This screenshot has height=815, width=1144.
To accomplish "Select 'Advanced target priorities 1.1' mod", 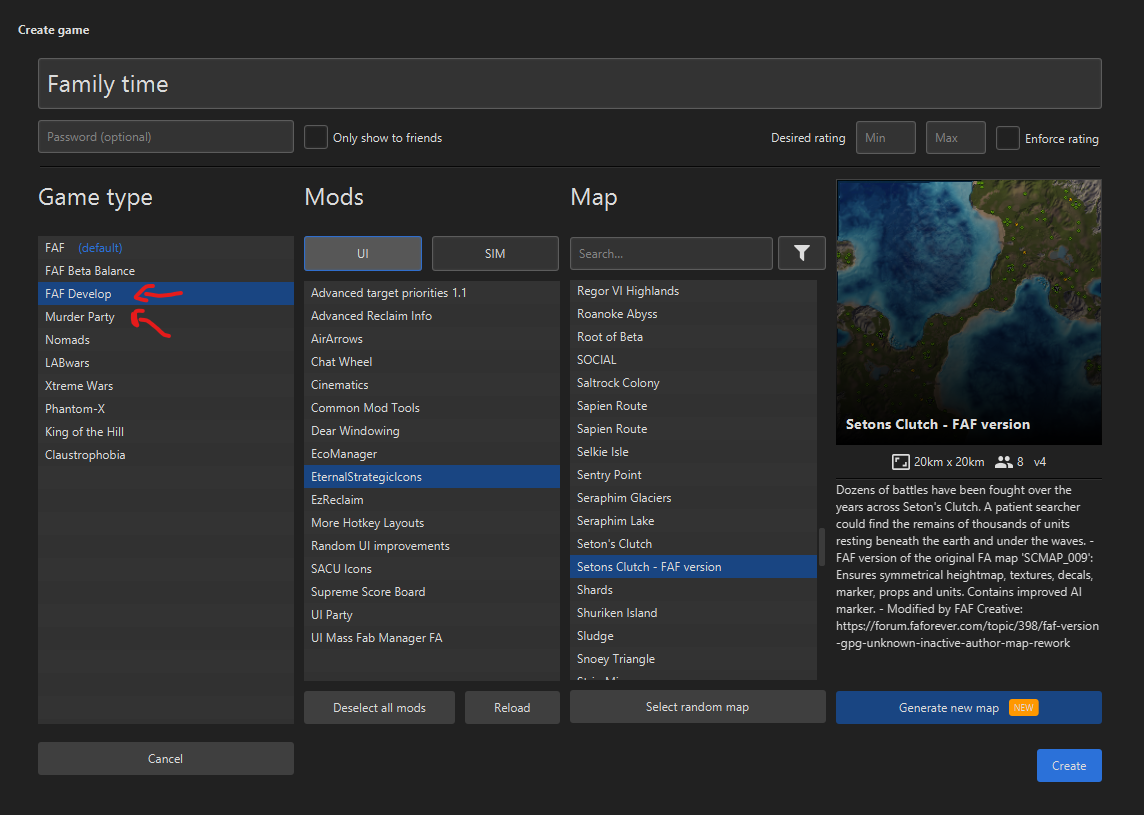I will (432, 293).
